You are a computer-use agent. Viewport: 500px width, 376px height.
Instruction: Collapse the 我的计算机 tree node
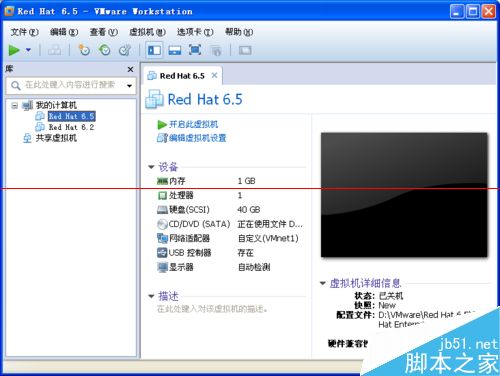14,106
